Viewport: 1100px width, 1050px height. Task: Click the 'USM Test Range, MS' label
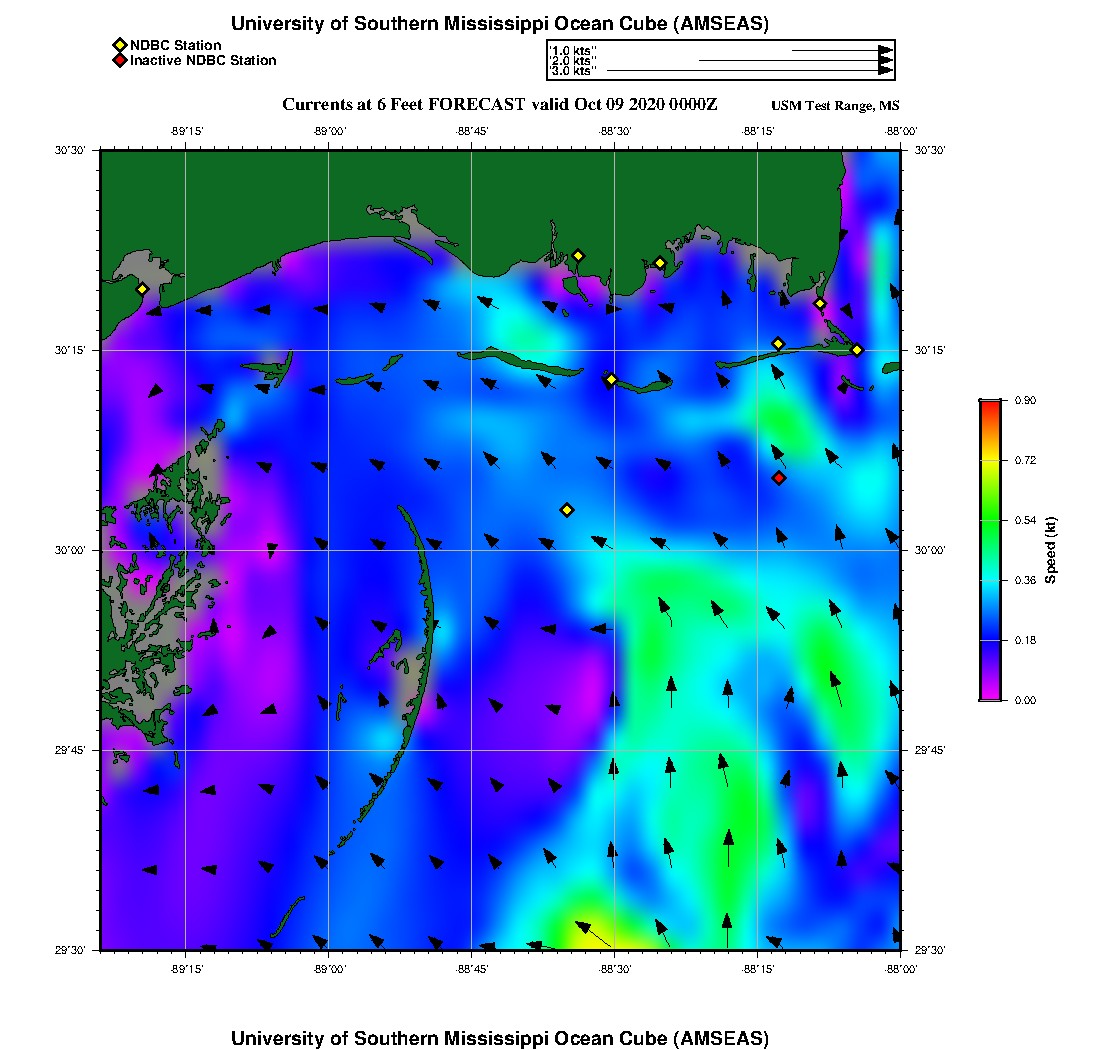point(835,107)
